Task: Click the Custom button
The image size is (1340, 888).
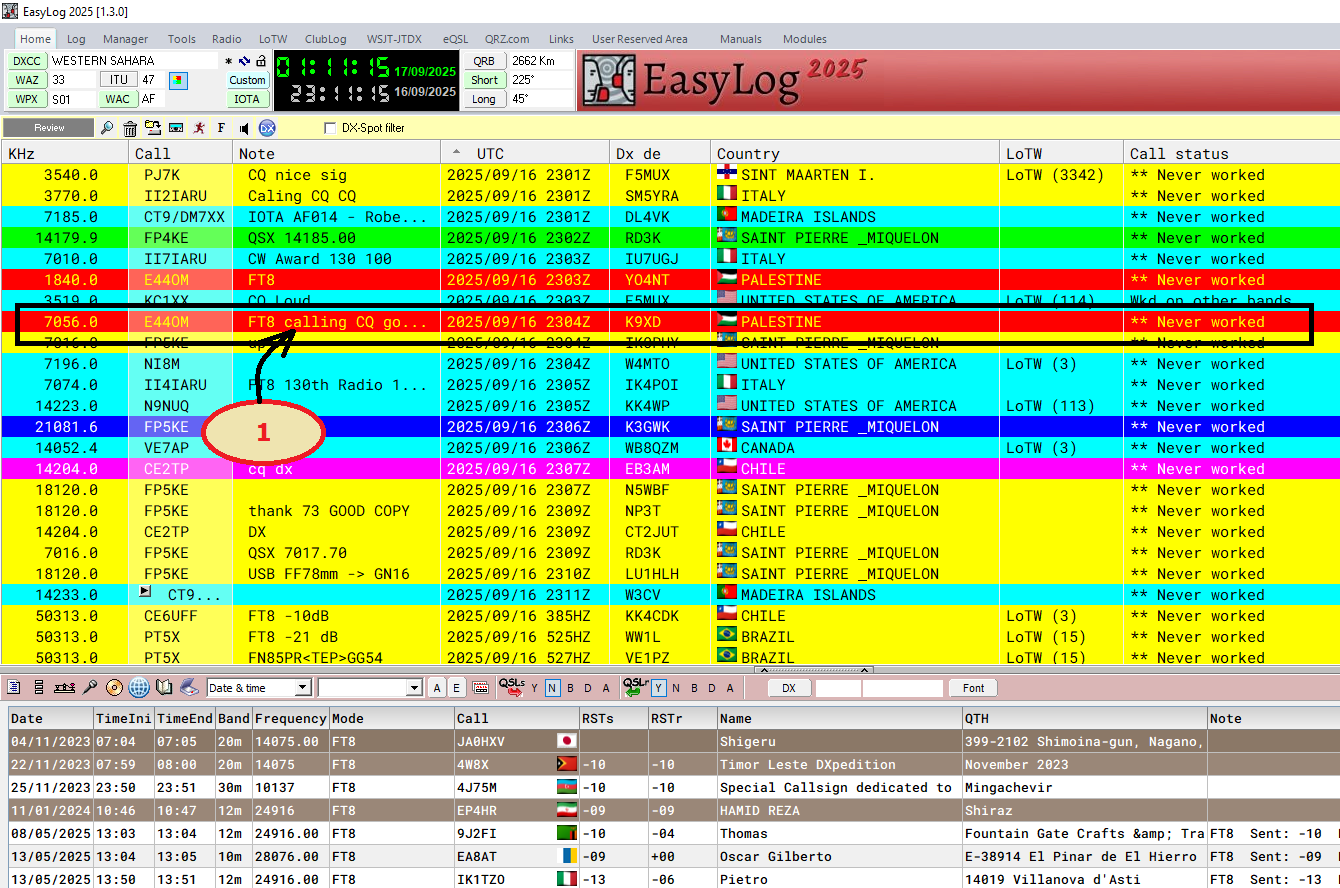Action: 247,80
